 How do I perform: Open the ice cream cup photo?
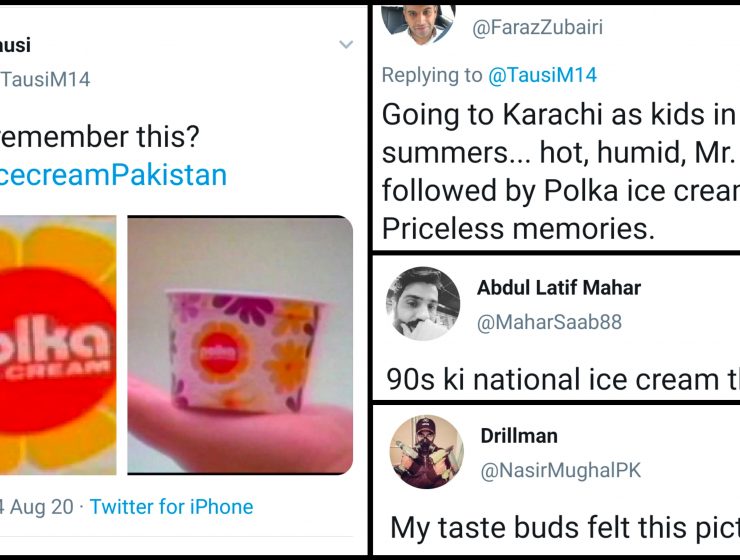pyautogui.click(x=240, y=345)
